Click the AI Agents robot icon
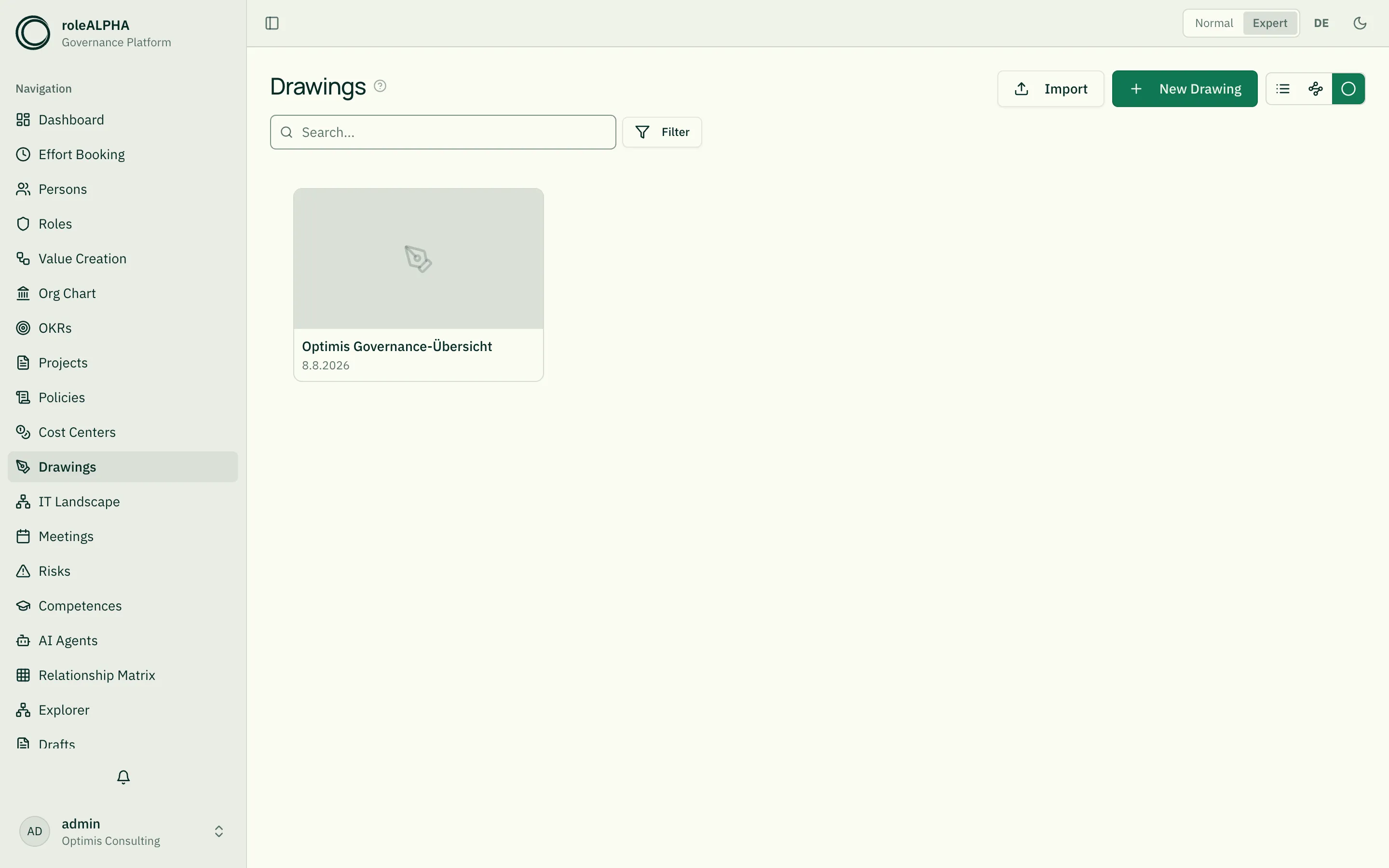 click(23, 641)
